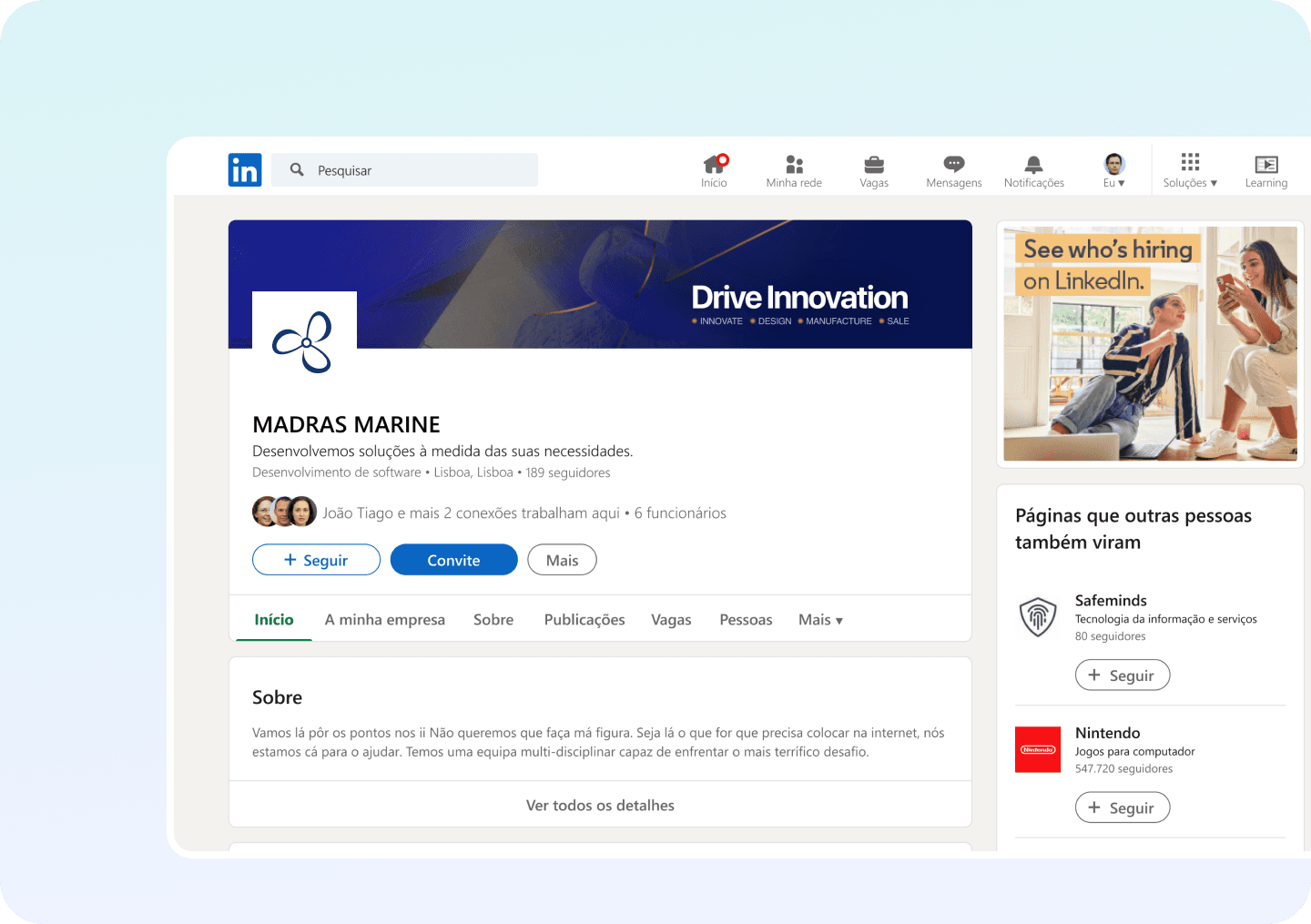
Task: Click Páginas que outras pessoas também viram heading
Action: point(1133,529)
